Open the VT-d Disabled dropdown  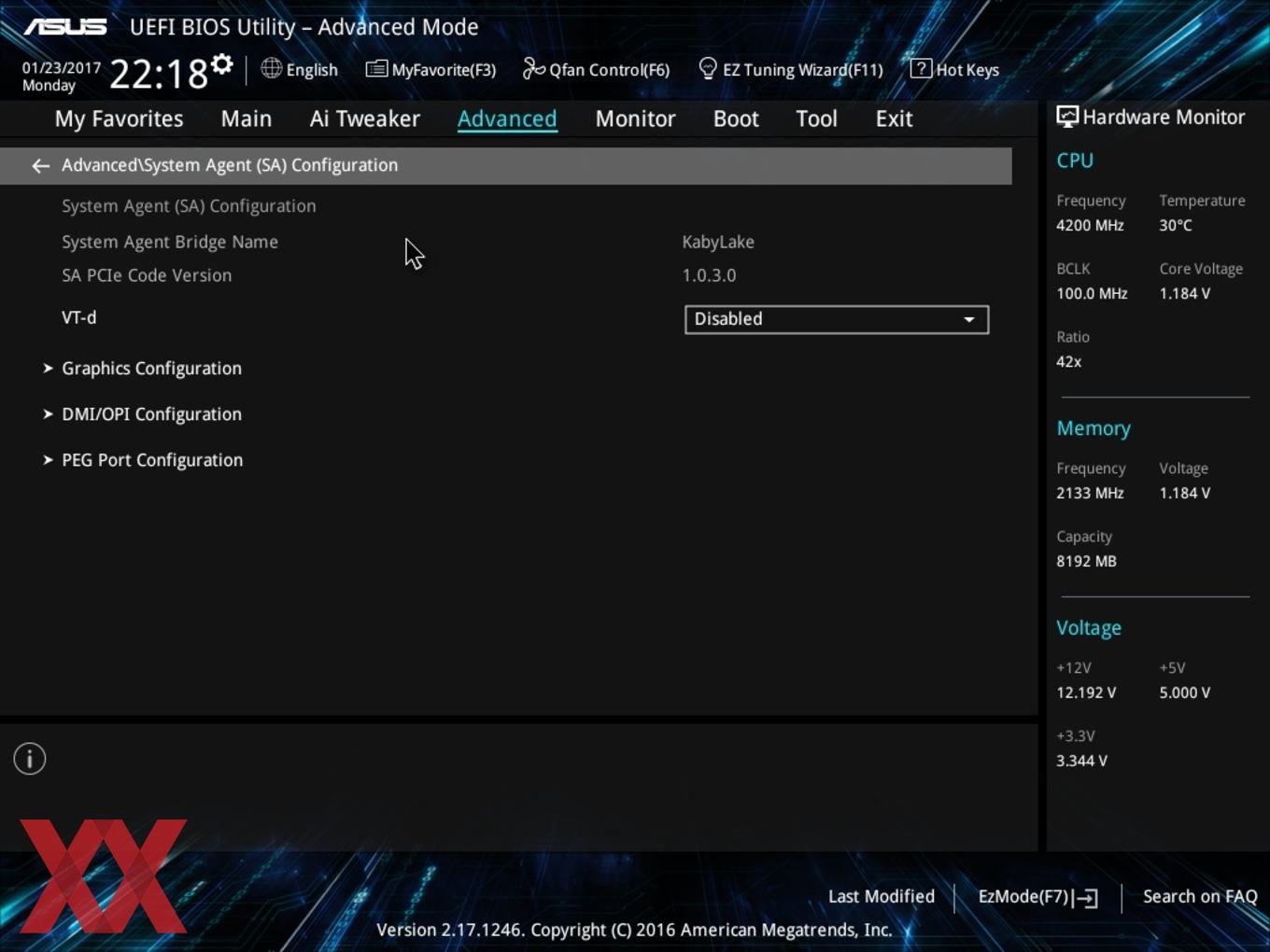pos(836,319)
